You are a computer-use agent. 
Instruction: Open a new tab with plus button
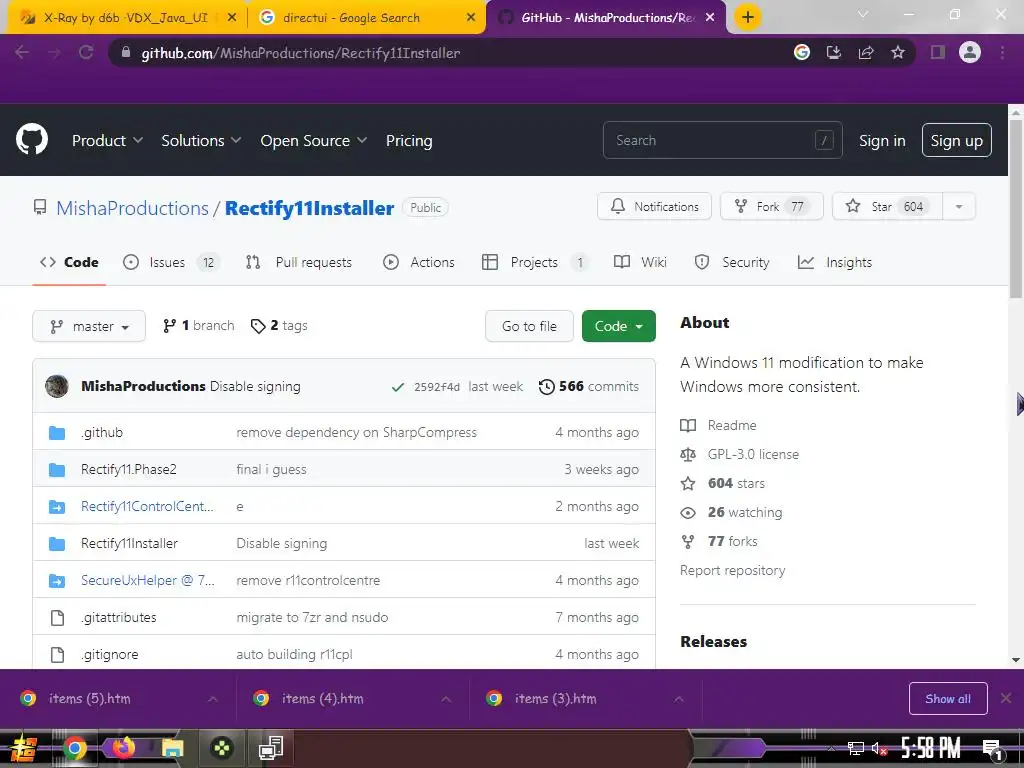coord(748,18)
